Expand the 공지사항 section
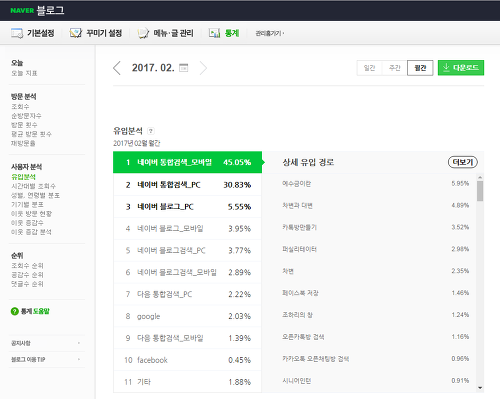The width and height of the screenshot is (500, 399). click(47, 343)
